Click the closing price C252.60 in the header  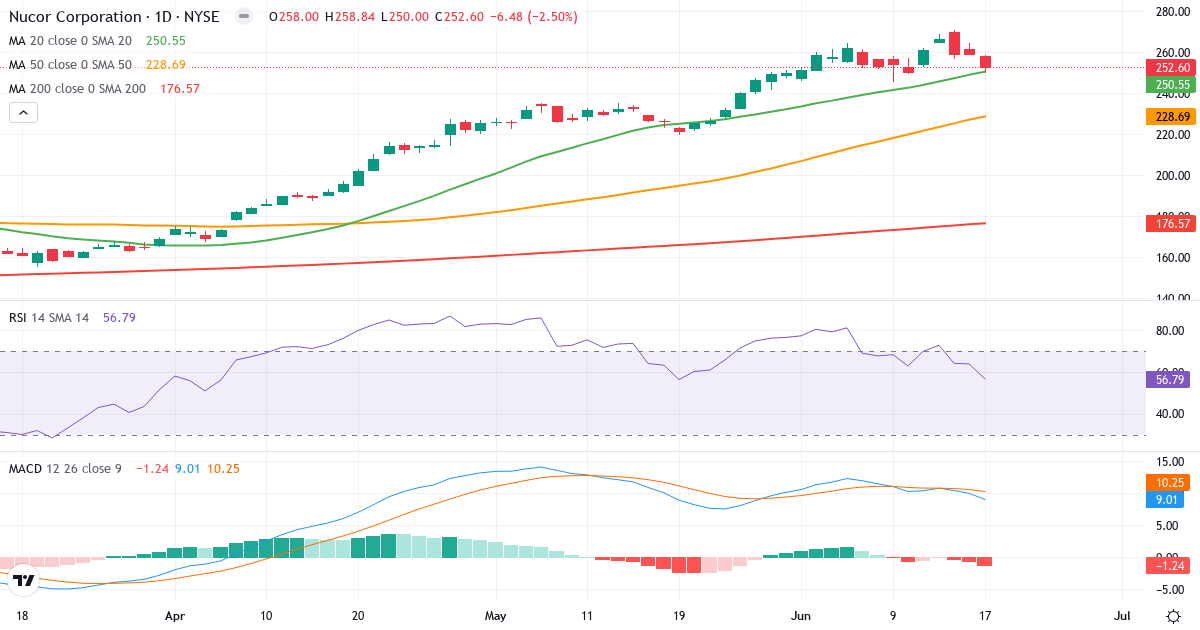[462, 17]
